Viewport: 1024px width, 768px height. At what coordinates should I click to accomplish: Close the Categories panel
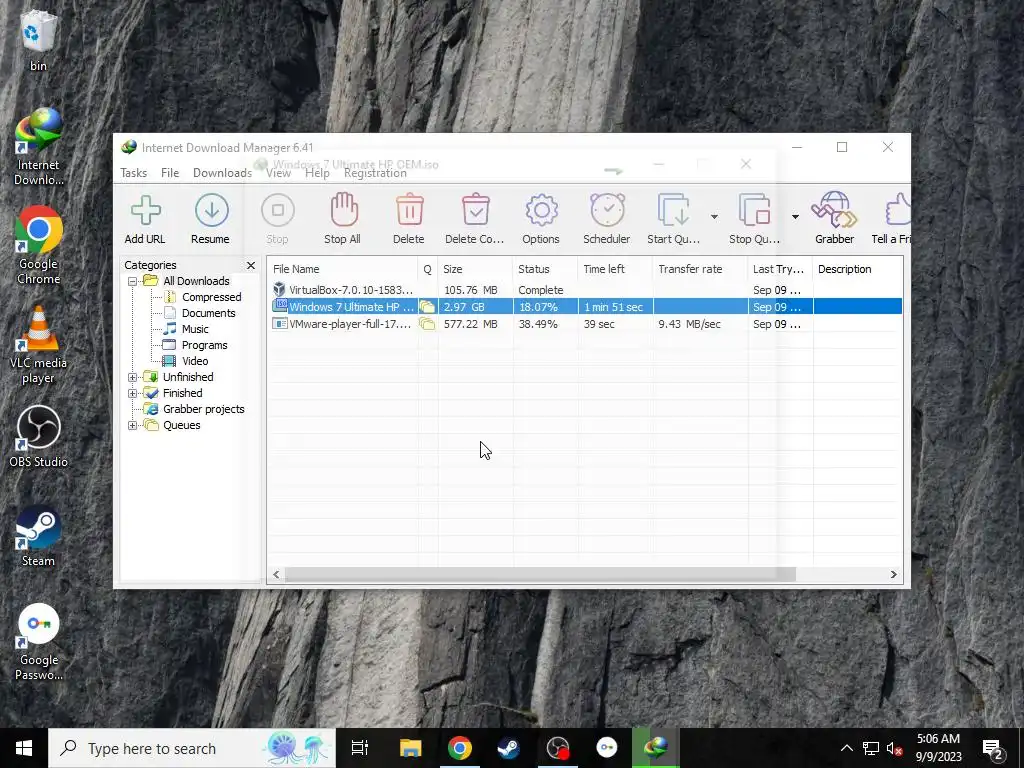[x=251, y=265]
